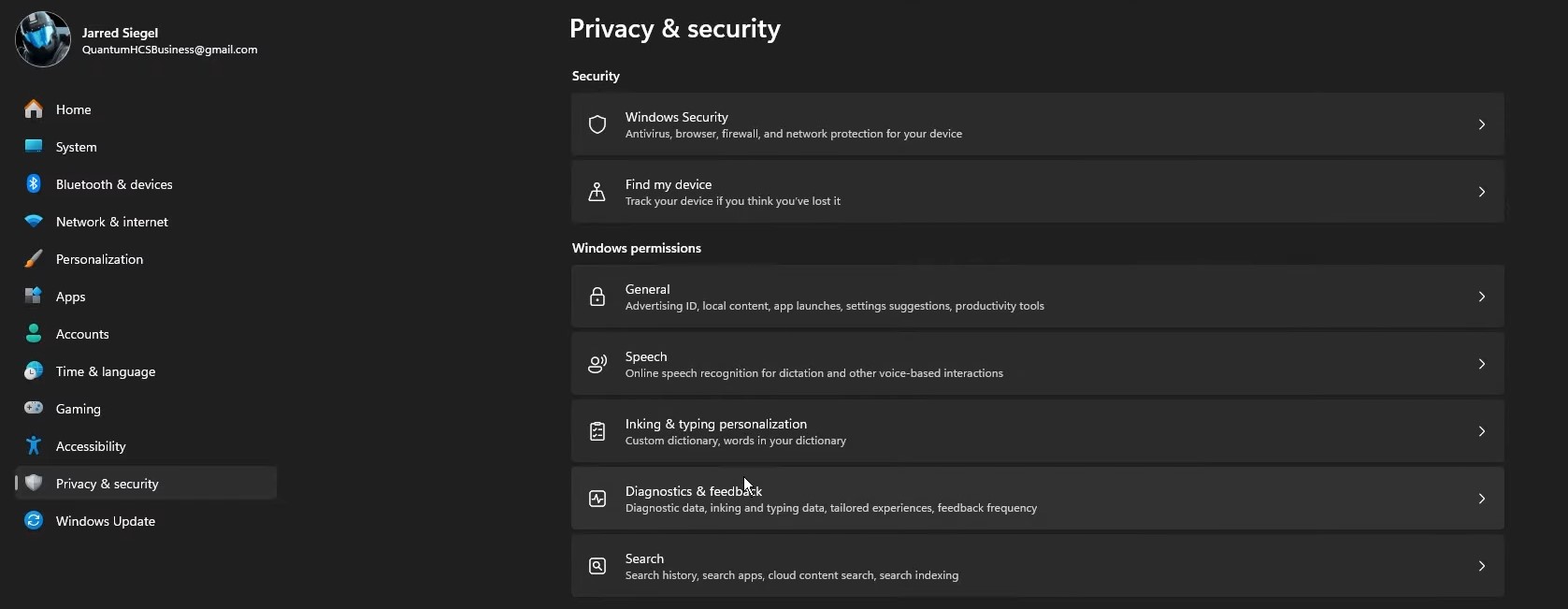The width and height of the screenshot is (1568, 609).
Task: Click the Windows Security shield icon
Action: tap(597, 123)
